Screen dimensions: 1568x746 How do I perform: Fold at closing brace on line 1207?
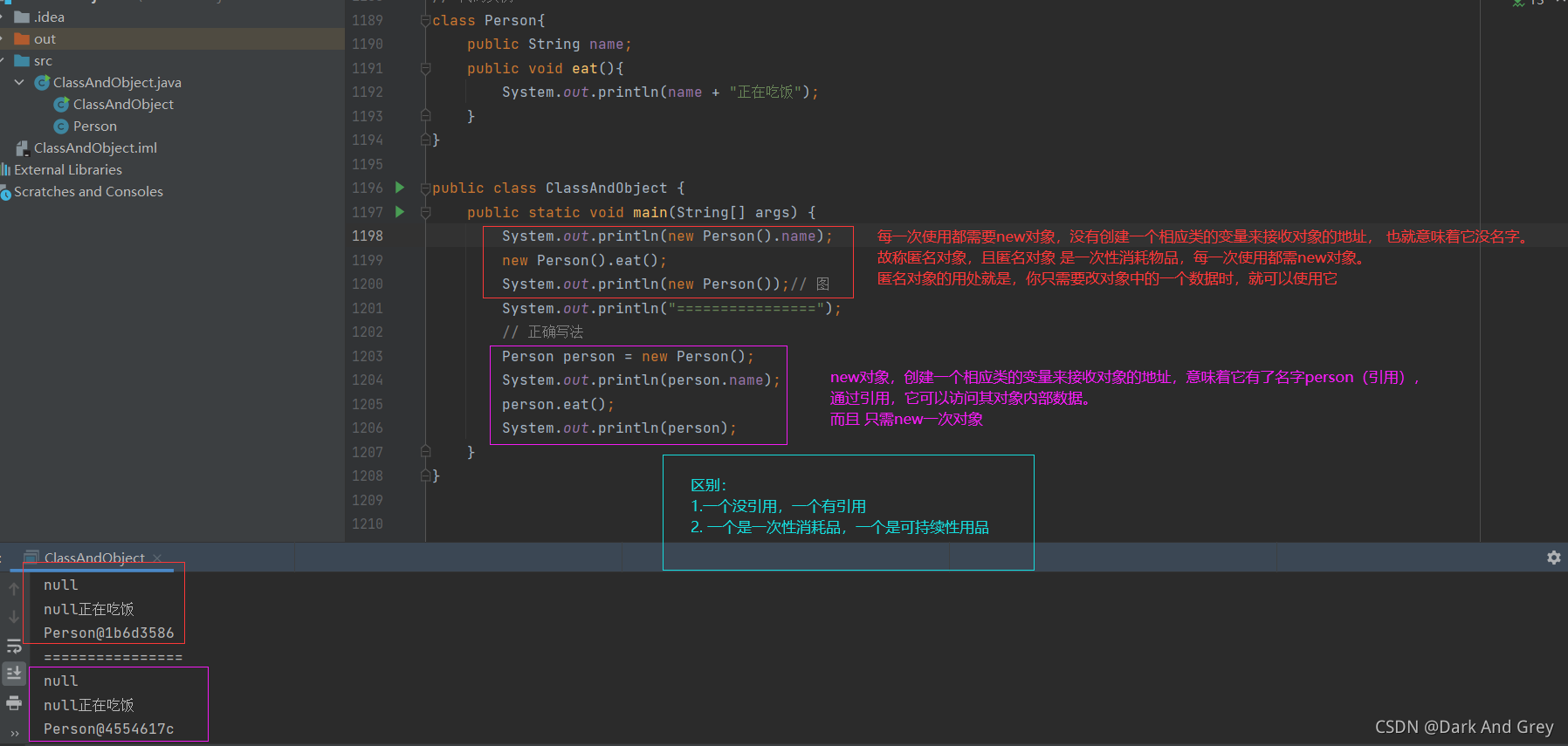(426, 452)
